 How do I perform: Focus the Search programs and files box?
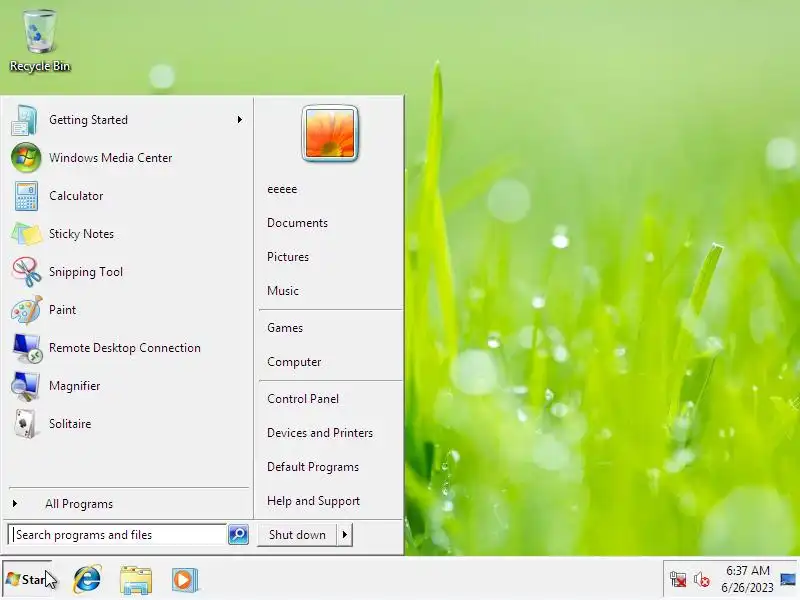click(x=118, y=534)
